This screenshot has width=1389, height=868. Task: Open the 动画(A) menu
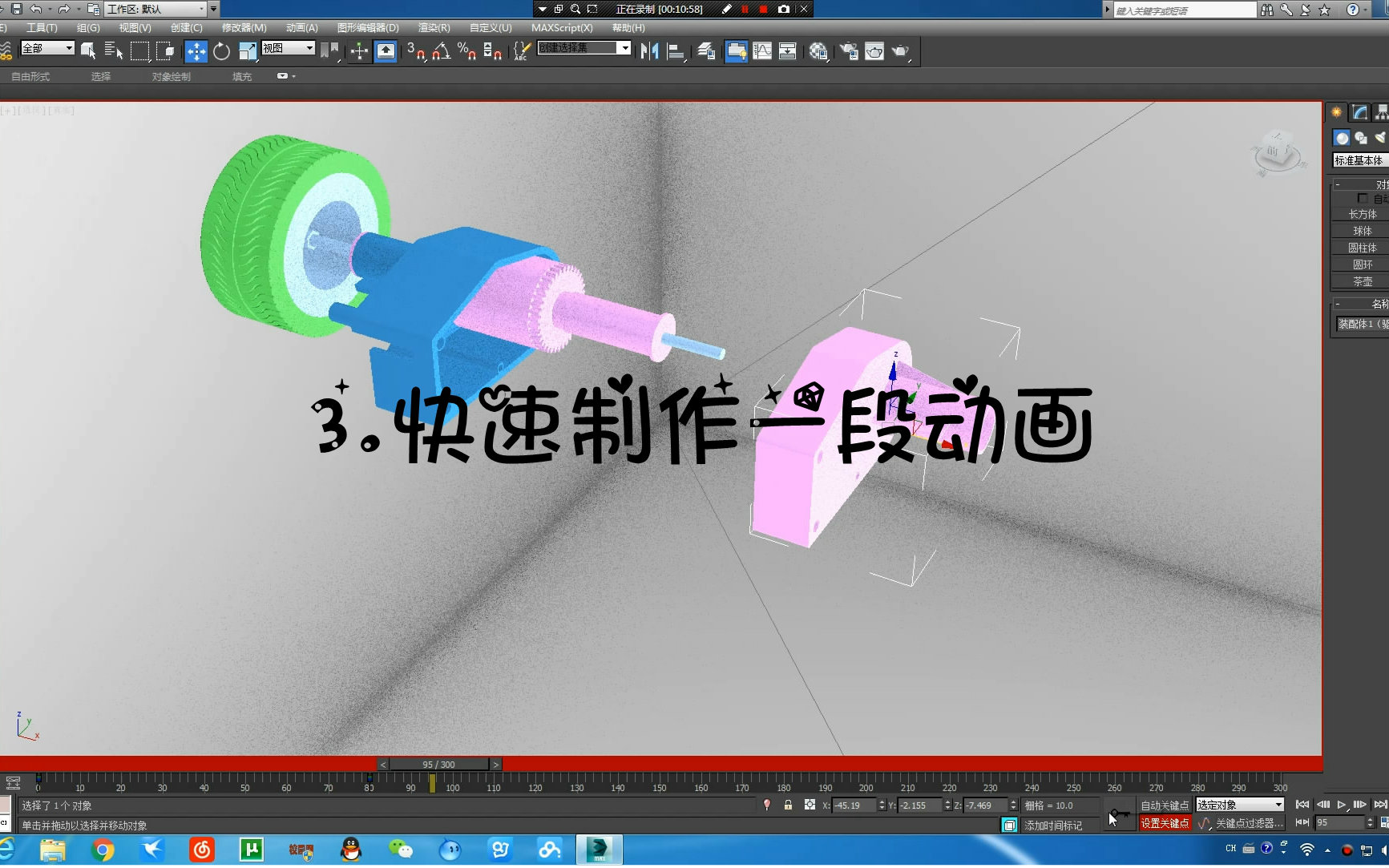click(301, 28)
